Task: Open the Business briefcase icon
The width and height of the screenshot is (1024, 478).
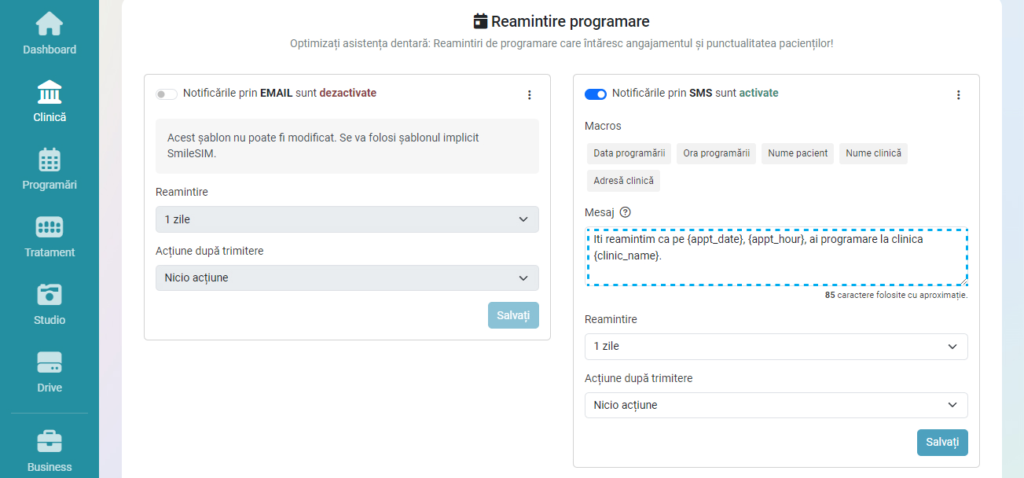Action: click(x=49, y=441)
